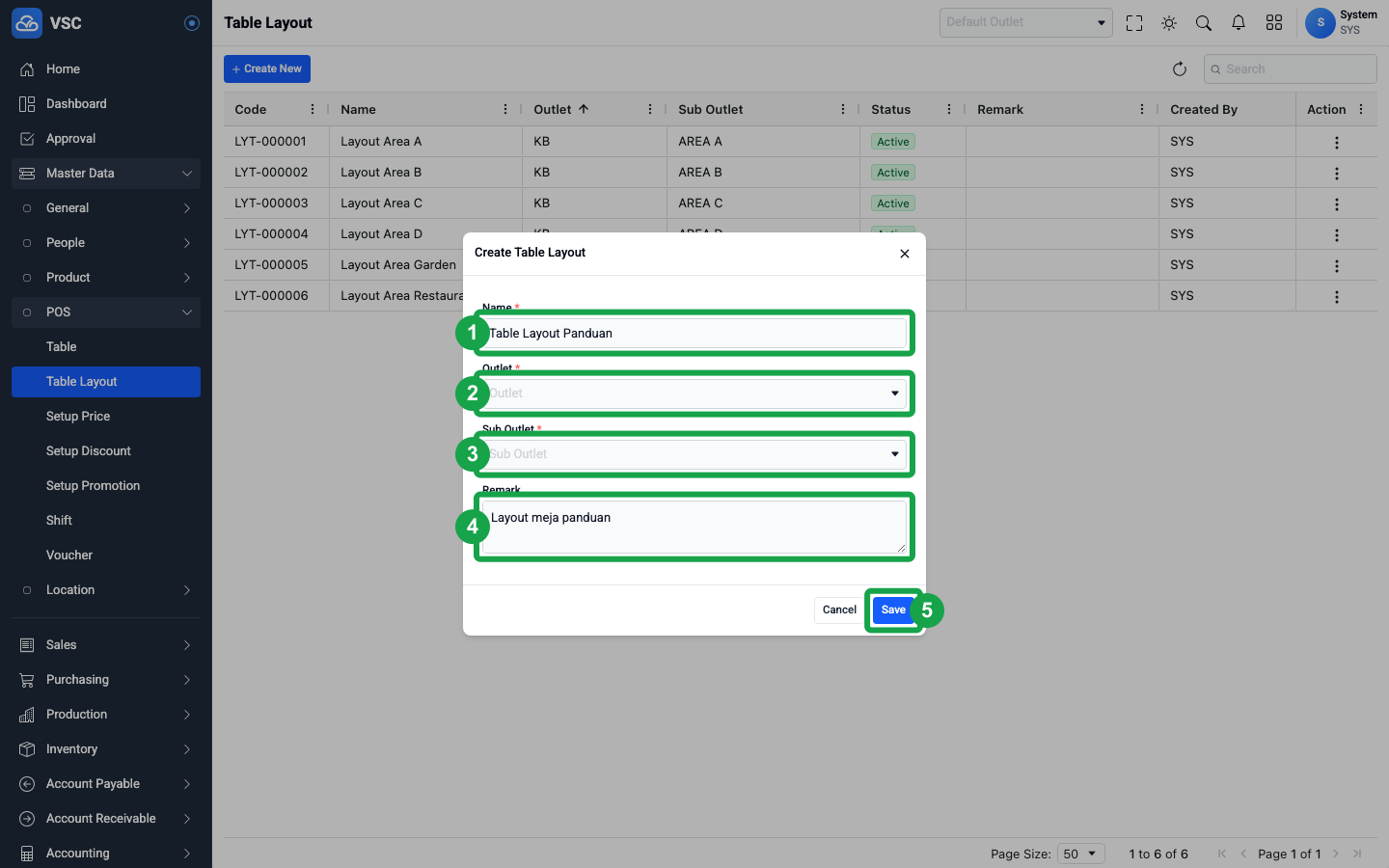Open the Shift page
Screen dimensions: 1389x868
106,521
